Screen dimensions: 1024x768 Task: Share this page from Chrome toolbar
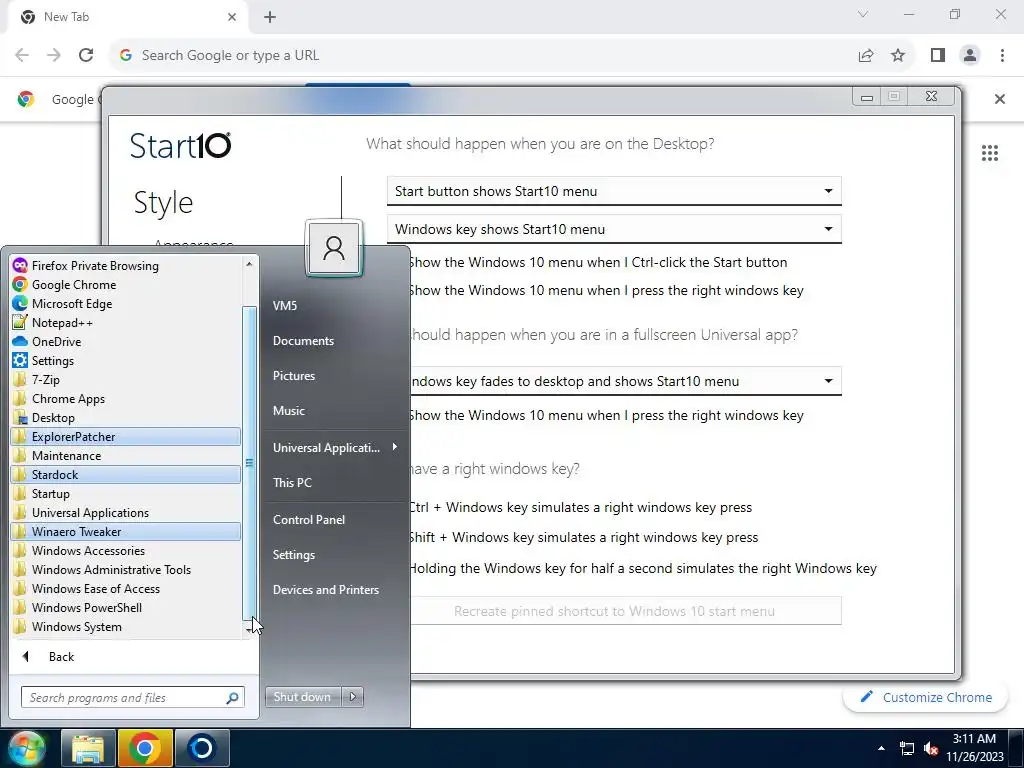(866, 56)
